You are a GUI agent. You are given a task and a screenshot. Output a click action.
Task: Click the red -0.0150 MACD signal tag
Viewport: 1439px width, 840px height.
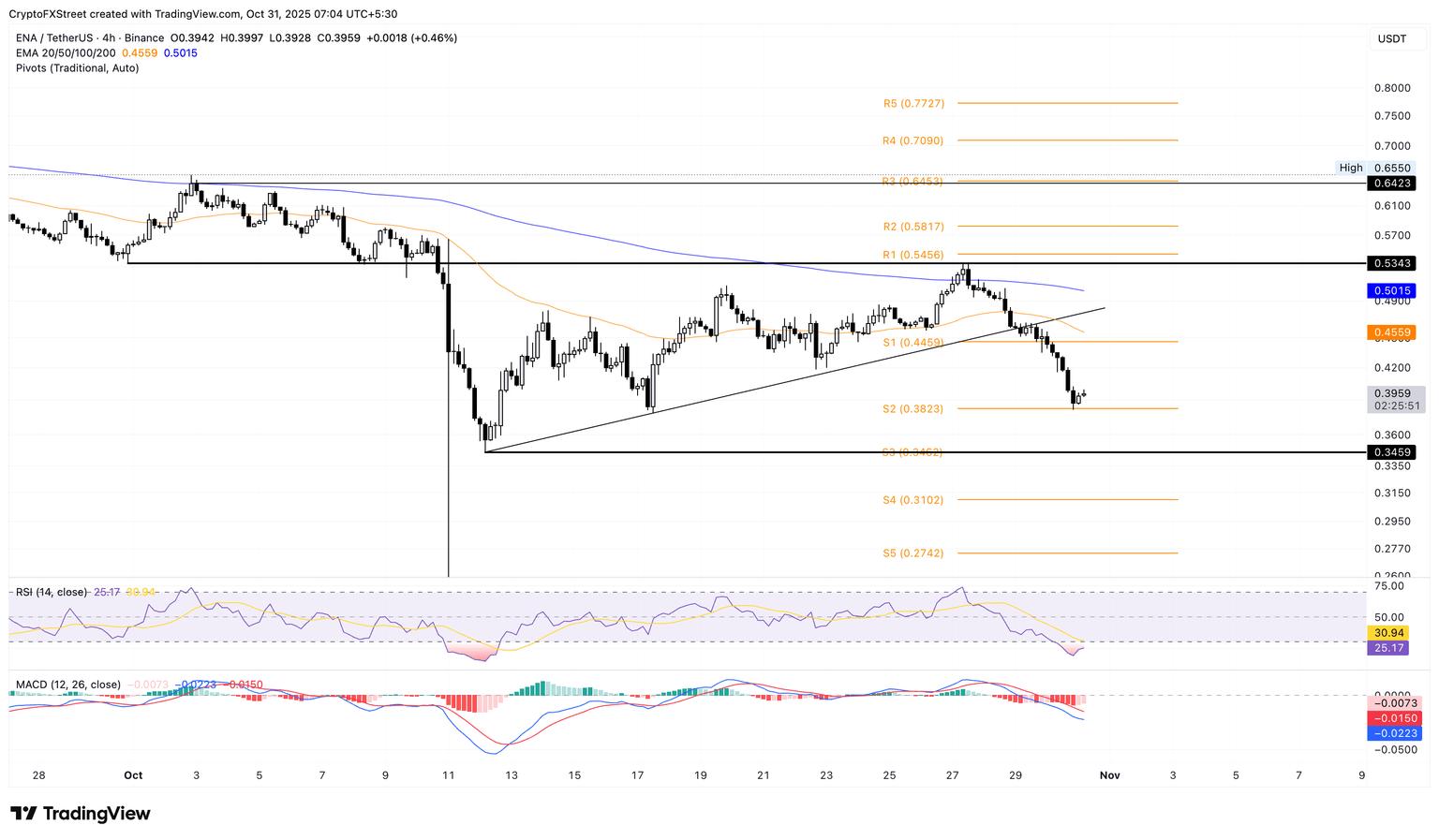click(x=1394, y=718)
